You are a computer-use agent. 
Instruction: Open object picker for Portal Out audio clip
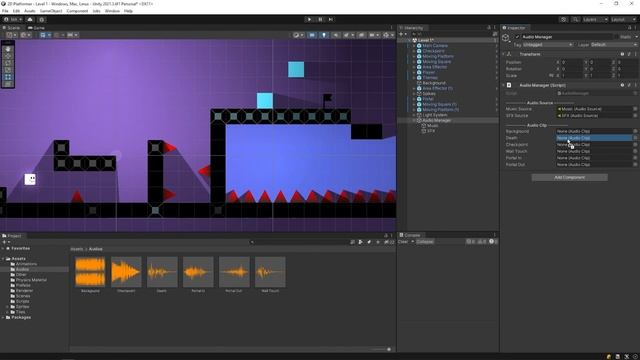click(635, 164)
